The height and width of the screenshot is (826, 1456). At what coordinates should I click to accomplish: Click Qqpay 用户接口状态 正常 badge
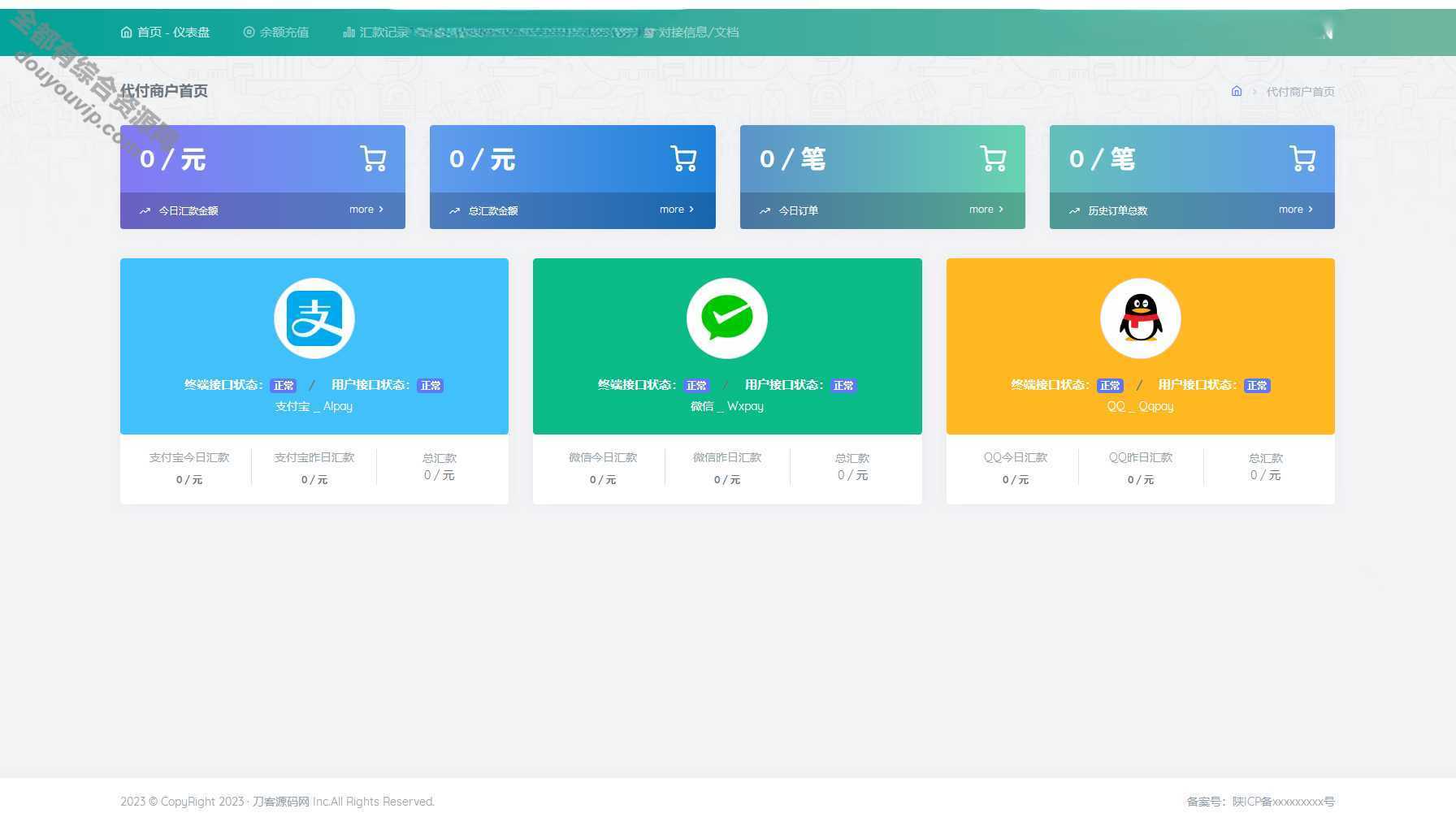tap(1257, 386)
